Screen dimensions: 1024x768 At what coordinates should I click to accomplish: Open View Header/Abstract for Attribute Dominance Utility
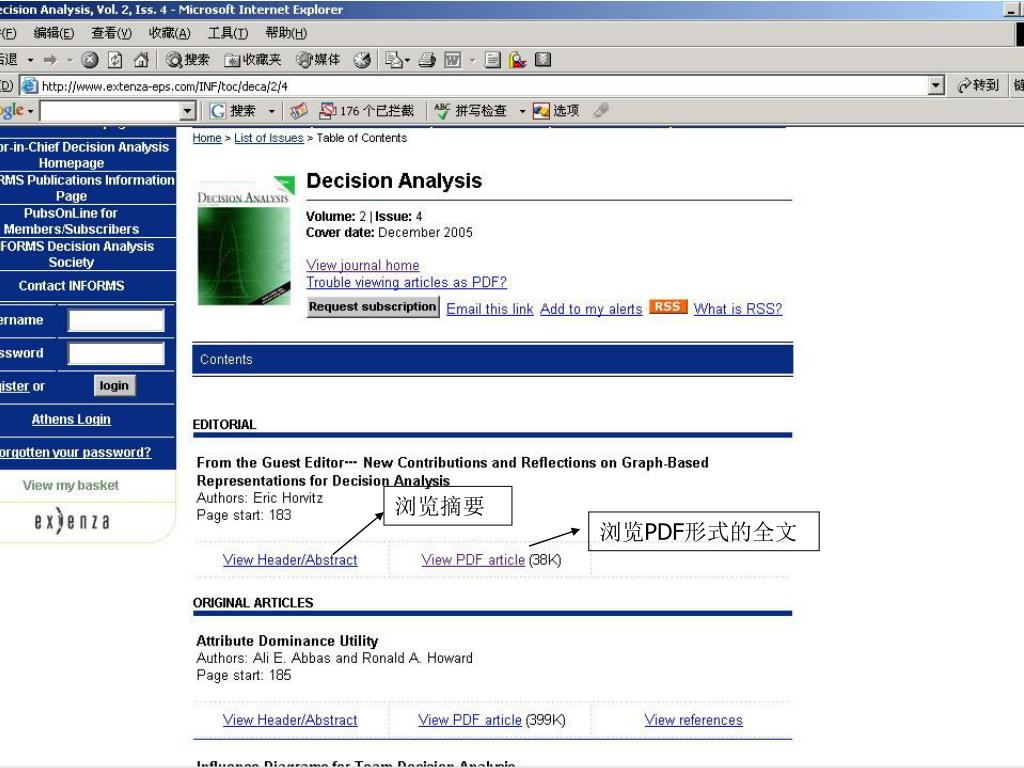tap(290, 720)
